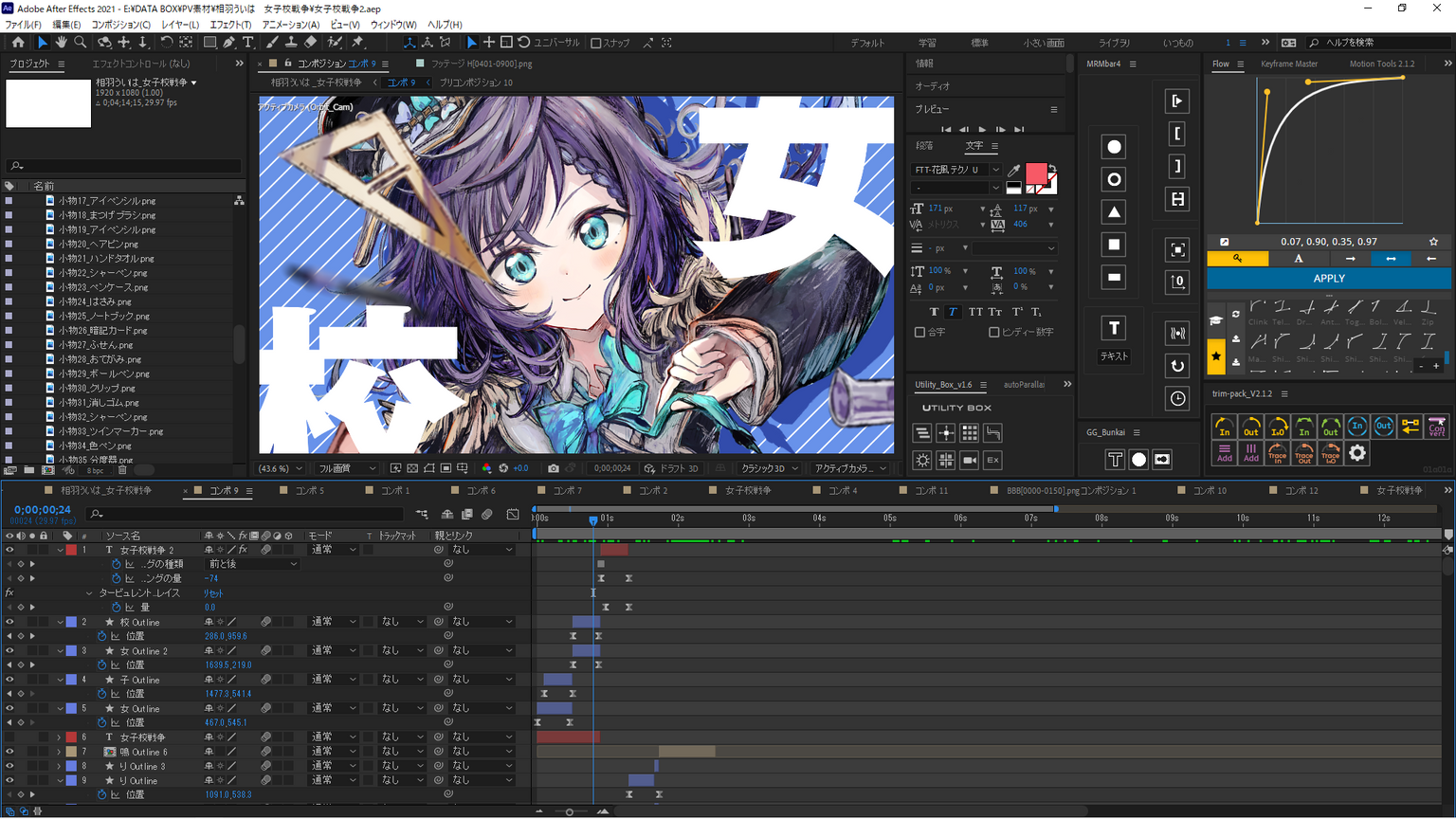Click the snapshot camera icon in viewer
Image resolution: width=1456 pixels, height=819 pixels.
(x=554, y=468)
